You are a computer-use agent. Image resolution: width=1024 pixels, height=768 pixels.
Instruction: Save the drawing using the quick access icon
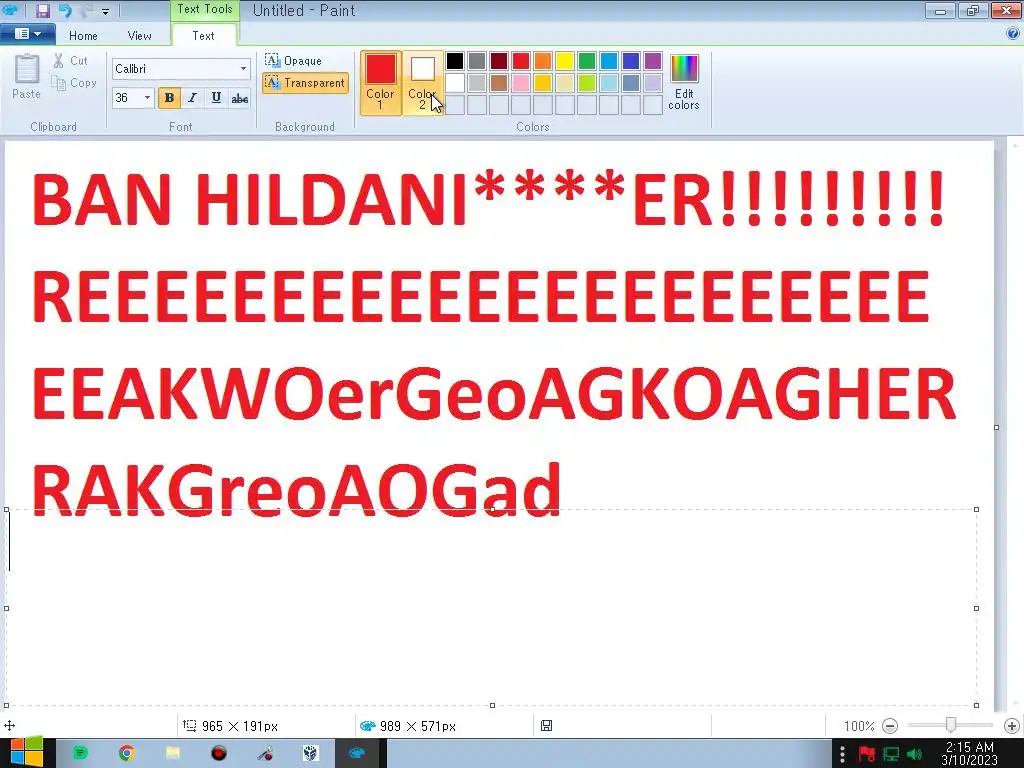coord(42,10)
